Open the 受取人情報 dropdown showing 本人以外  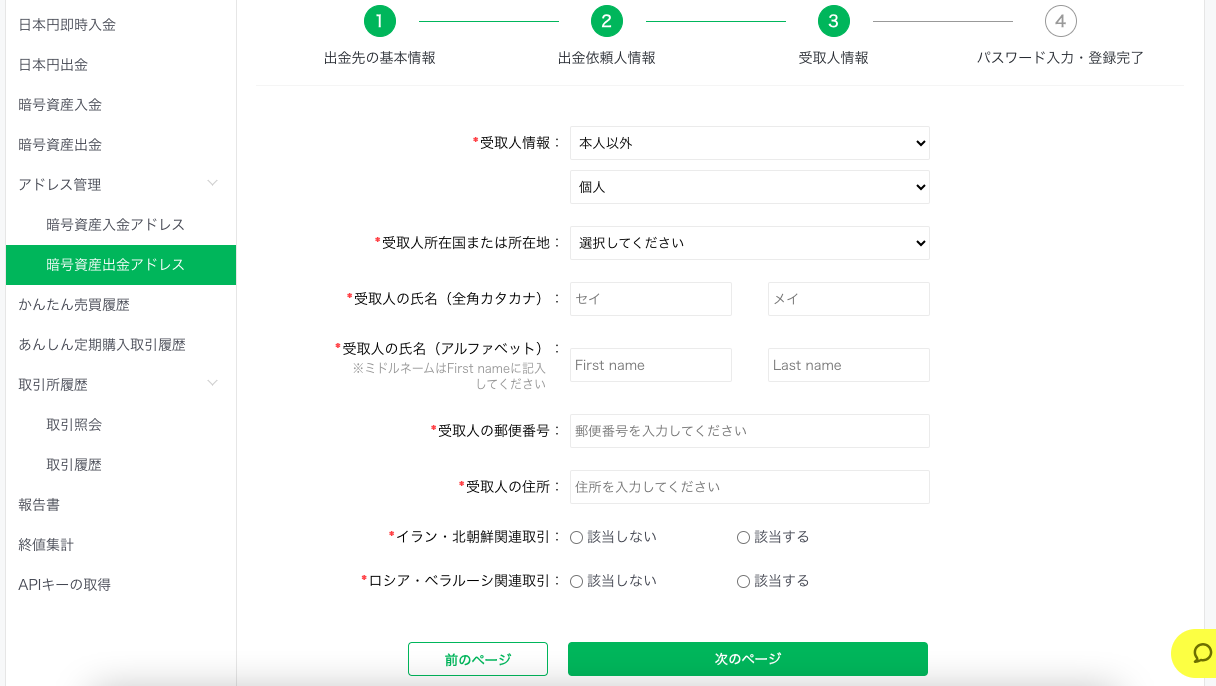[x=750, y=143]
